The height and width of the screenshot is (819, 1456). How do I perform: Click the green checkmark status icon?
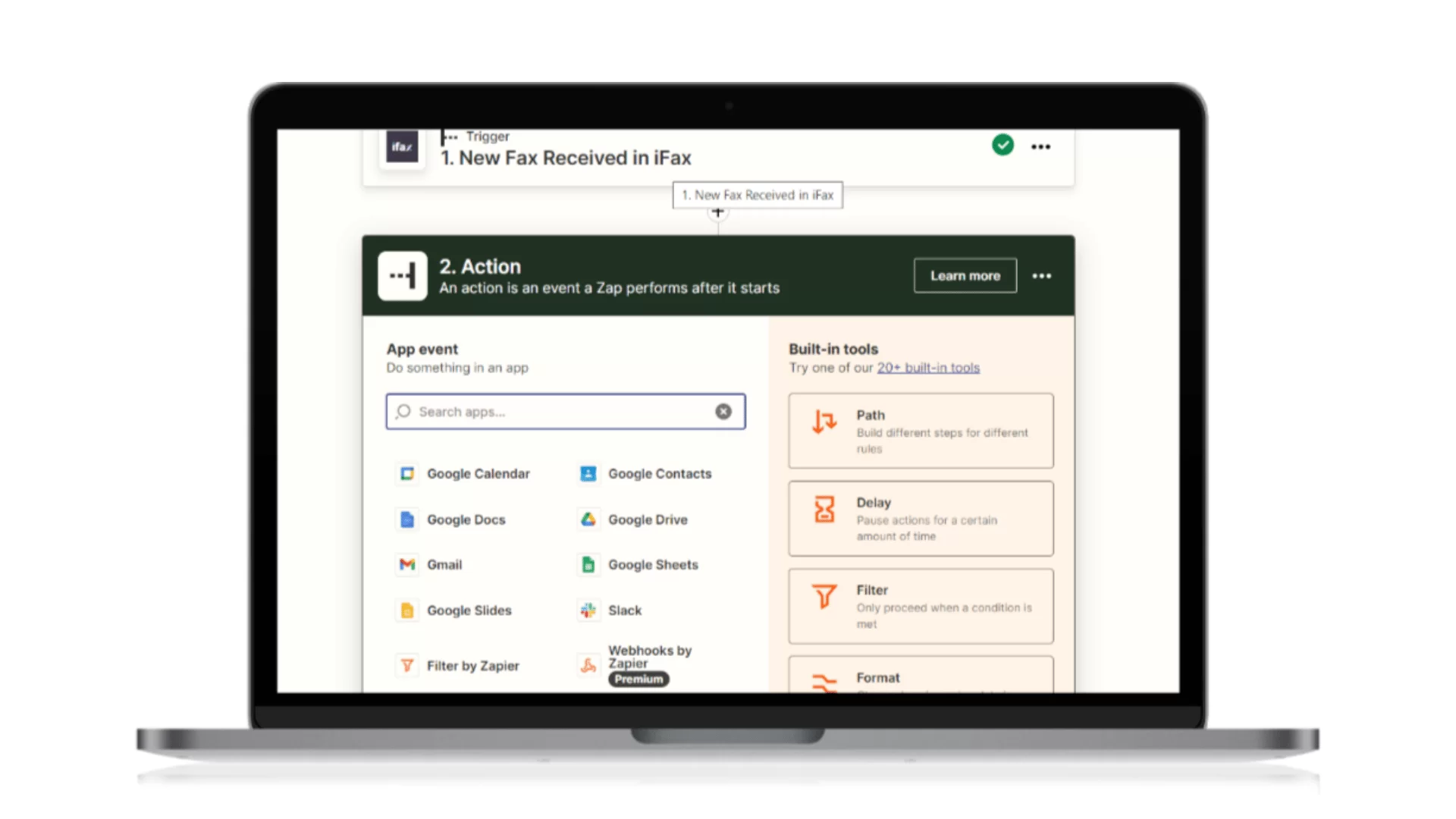pyautogui.click(x=1003, y=145)
